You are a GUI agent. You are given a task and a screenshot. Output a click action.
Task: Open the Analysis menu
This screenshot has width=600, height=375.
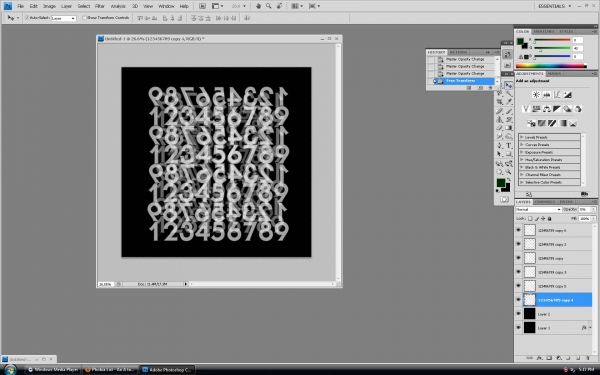118,6
